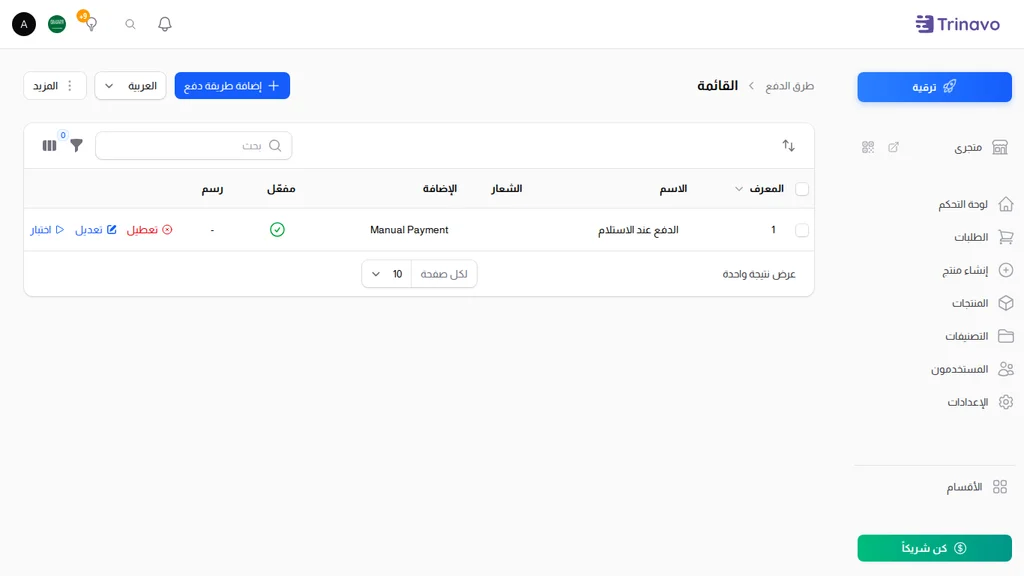Open the user avatar A menu
The height and width of the screenshot is (576, 1024).
tap(24, 24)
